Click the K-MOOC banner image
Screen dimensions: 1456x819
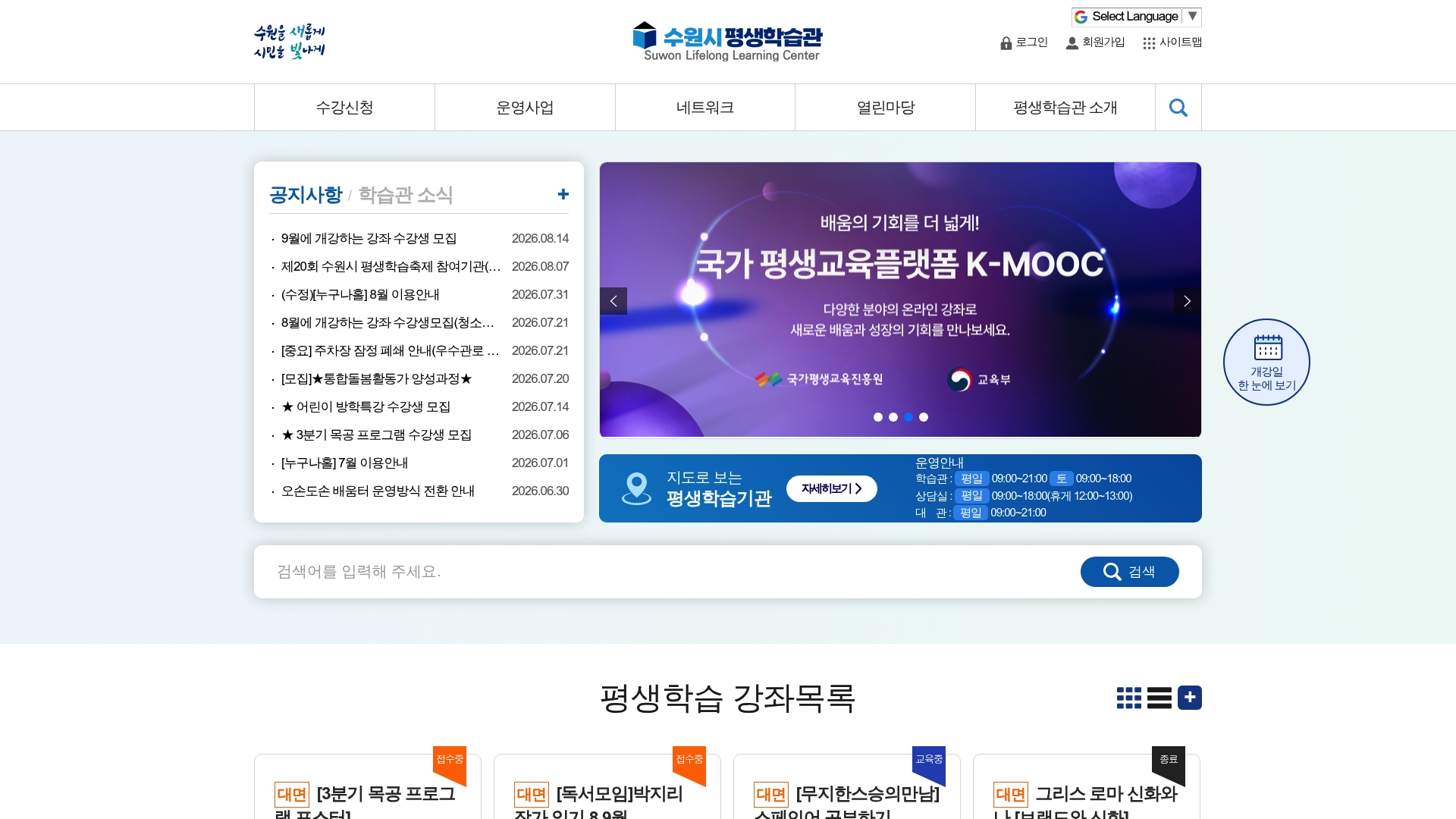(x=900, y=300)
